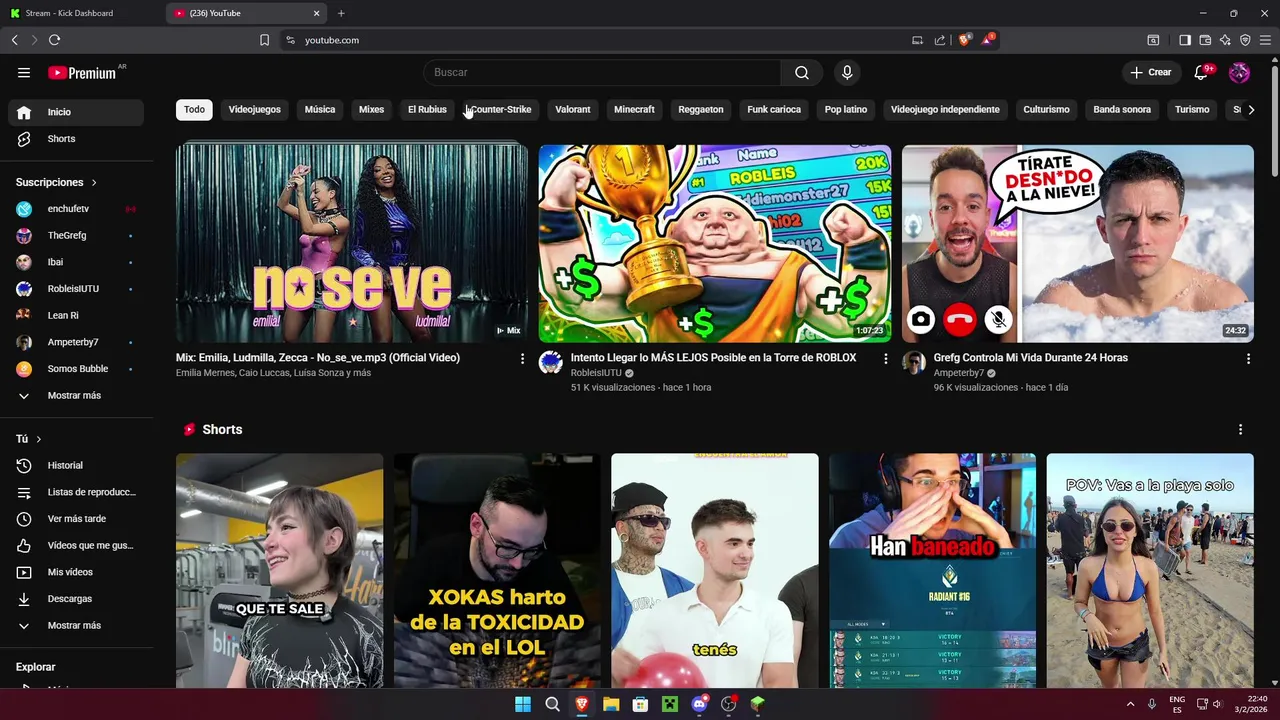Bookmark this page in address bar
Screen dimensions: 1280x720
(264, 40)
